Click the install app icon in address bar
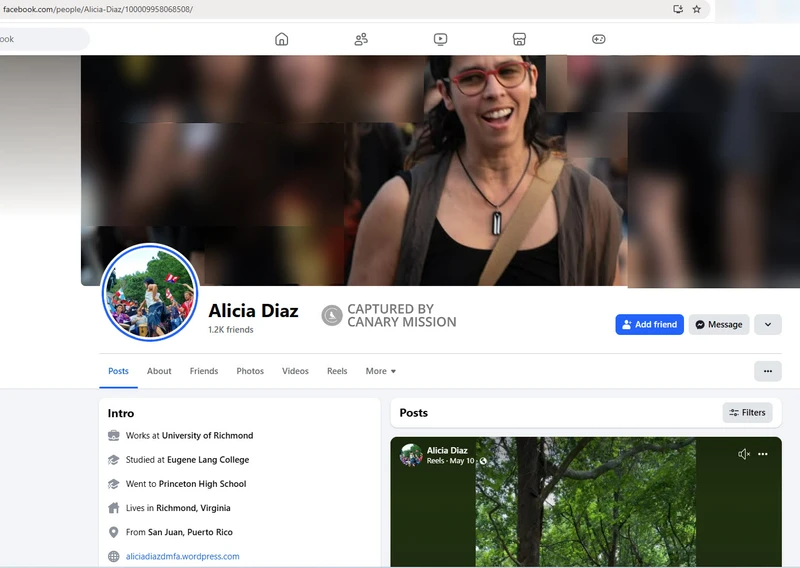This screenshot has width=800, height=568. coord(678,9)
